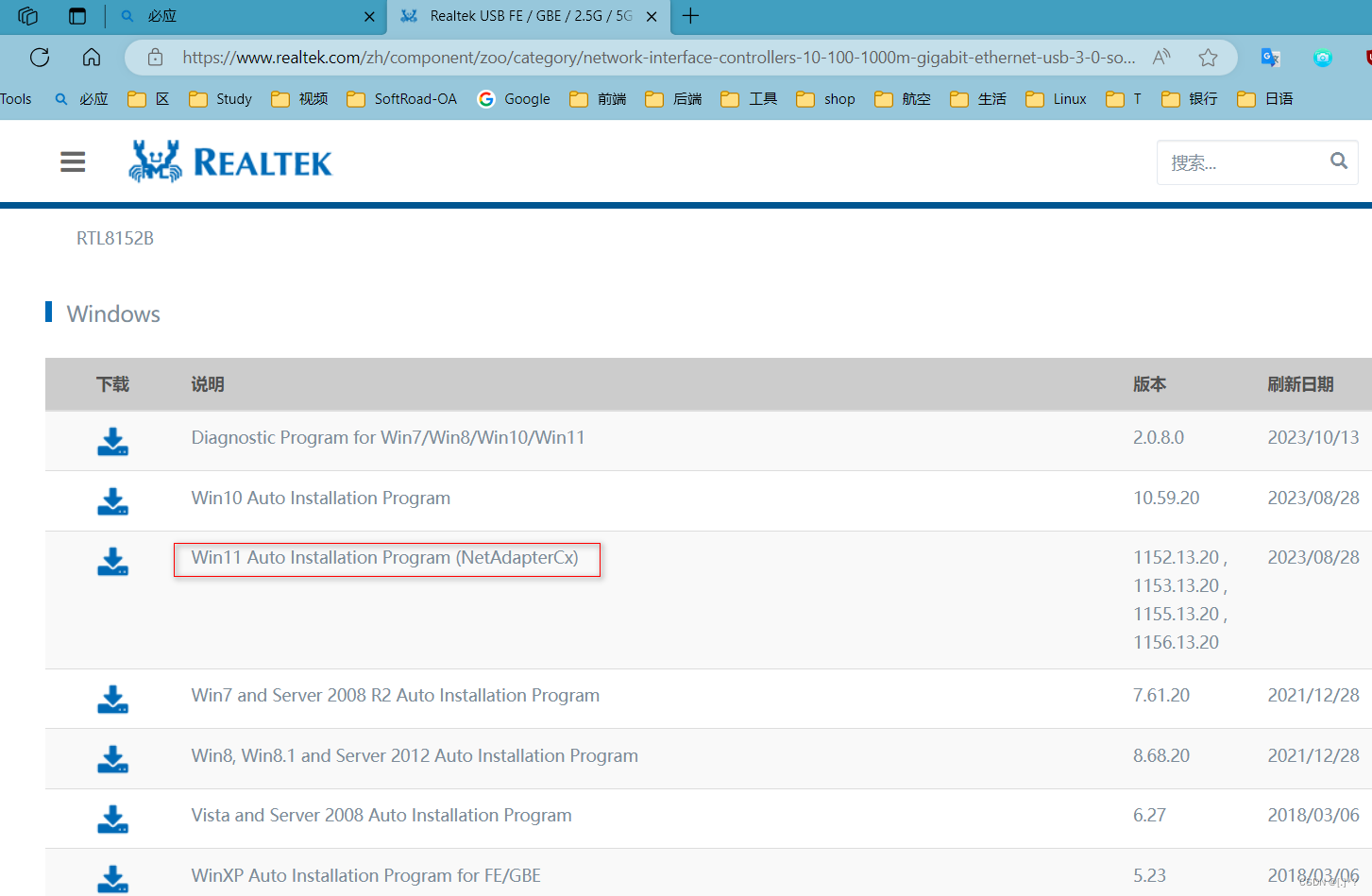Open the 视频 bookmark folder
Screen dimensions: 1372x896
(299, 99)
